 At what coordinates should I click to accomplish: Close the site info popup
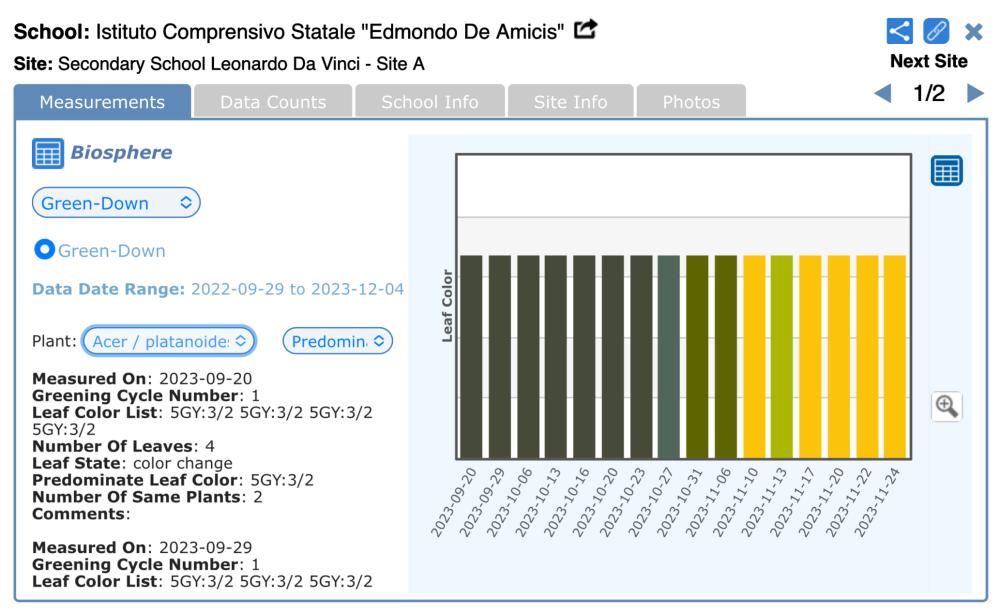click(x=973, y=31)
